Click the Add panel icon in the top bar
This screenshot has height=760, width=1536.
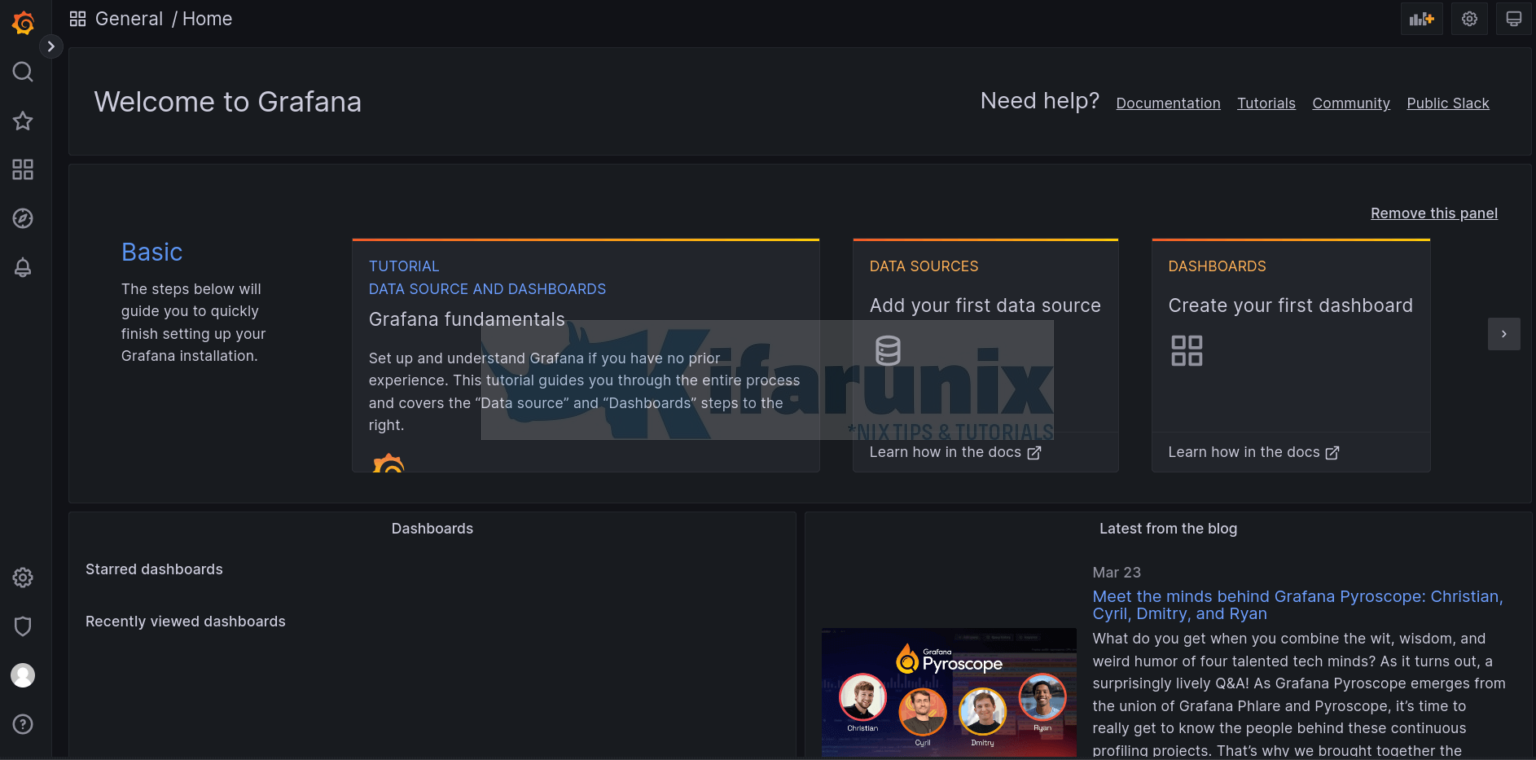pos(1421,18)
